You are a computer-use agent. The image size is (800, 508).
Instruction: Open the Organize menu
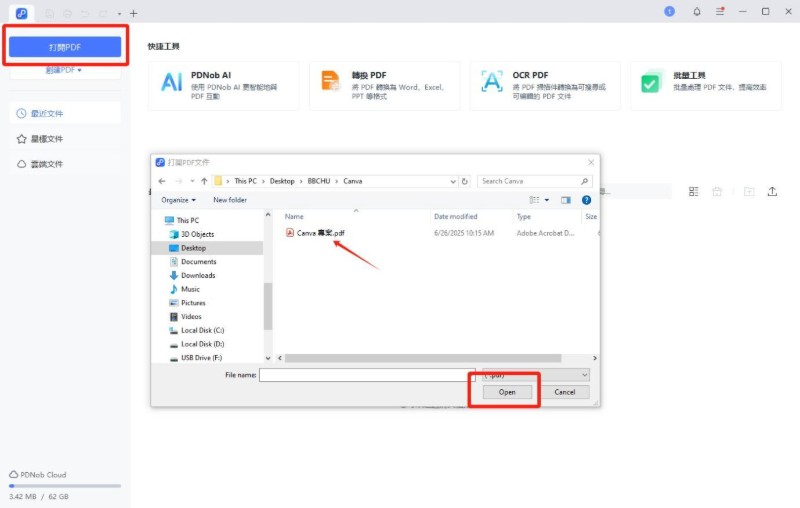click(x=179, y=200)
